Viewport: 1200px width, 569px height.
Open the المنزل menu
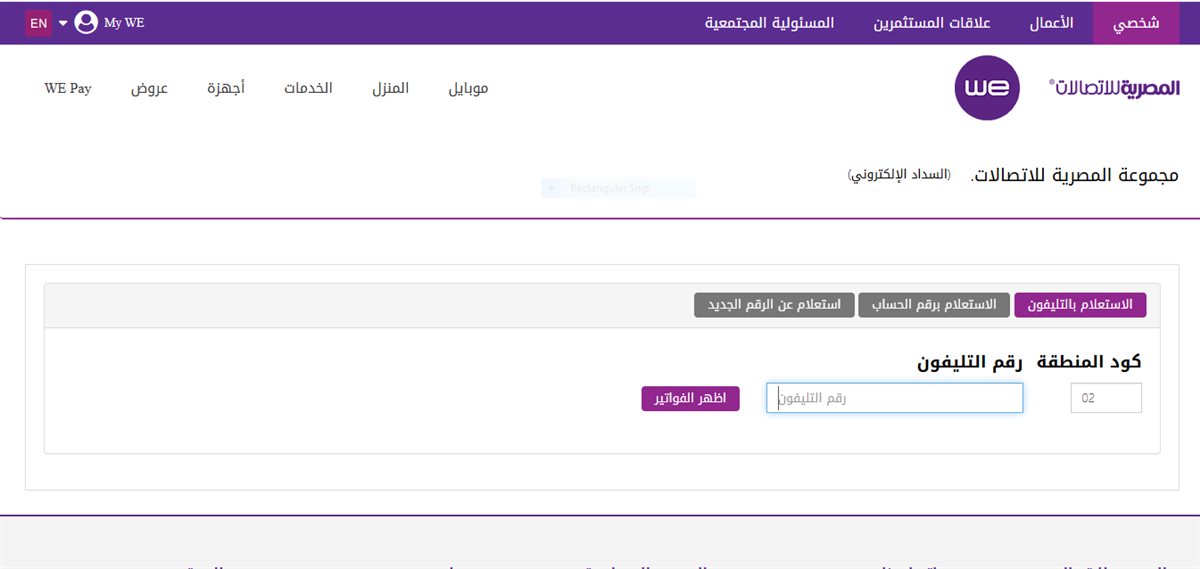coord(391,88)
